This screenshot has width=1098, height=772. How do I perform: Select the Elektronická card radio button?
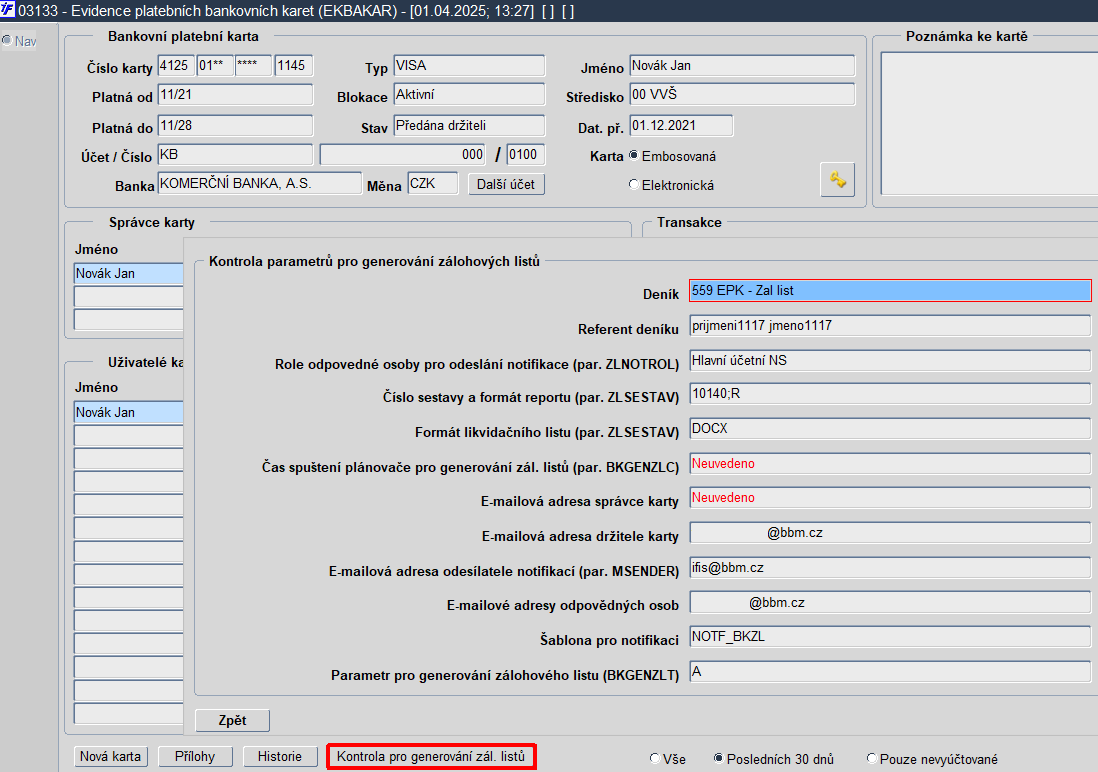[x=634, y=185]
